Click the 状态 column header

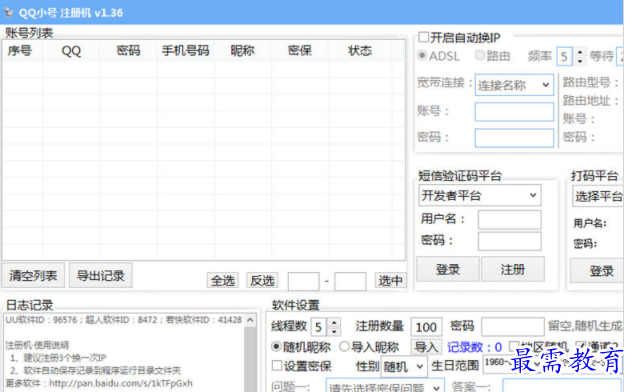(360, 51)
